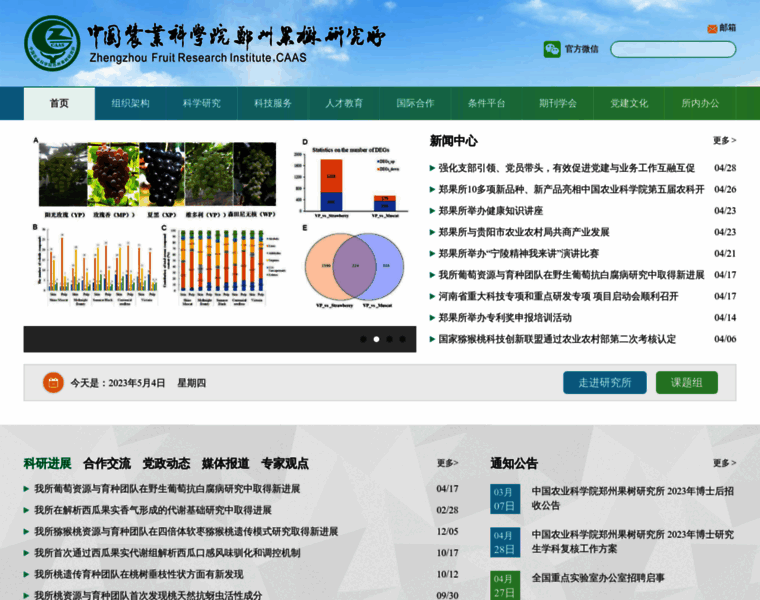Open news 郑果所10多项新品种、新产品亮相
Screen dimensions: 760x600
(571, 189)
